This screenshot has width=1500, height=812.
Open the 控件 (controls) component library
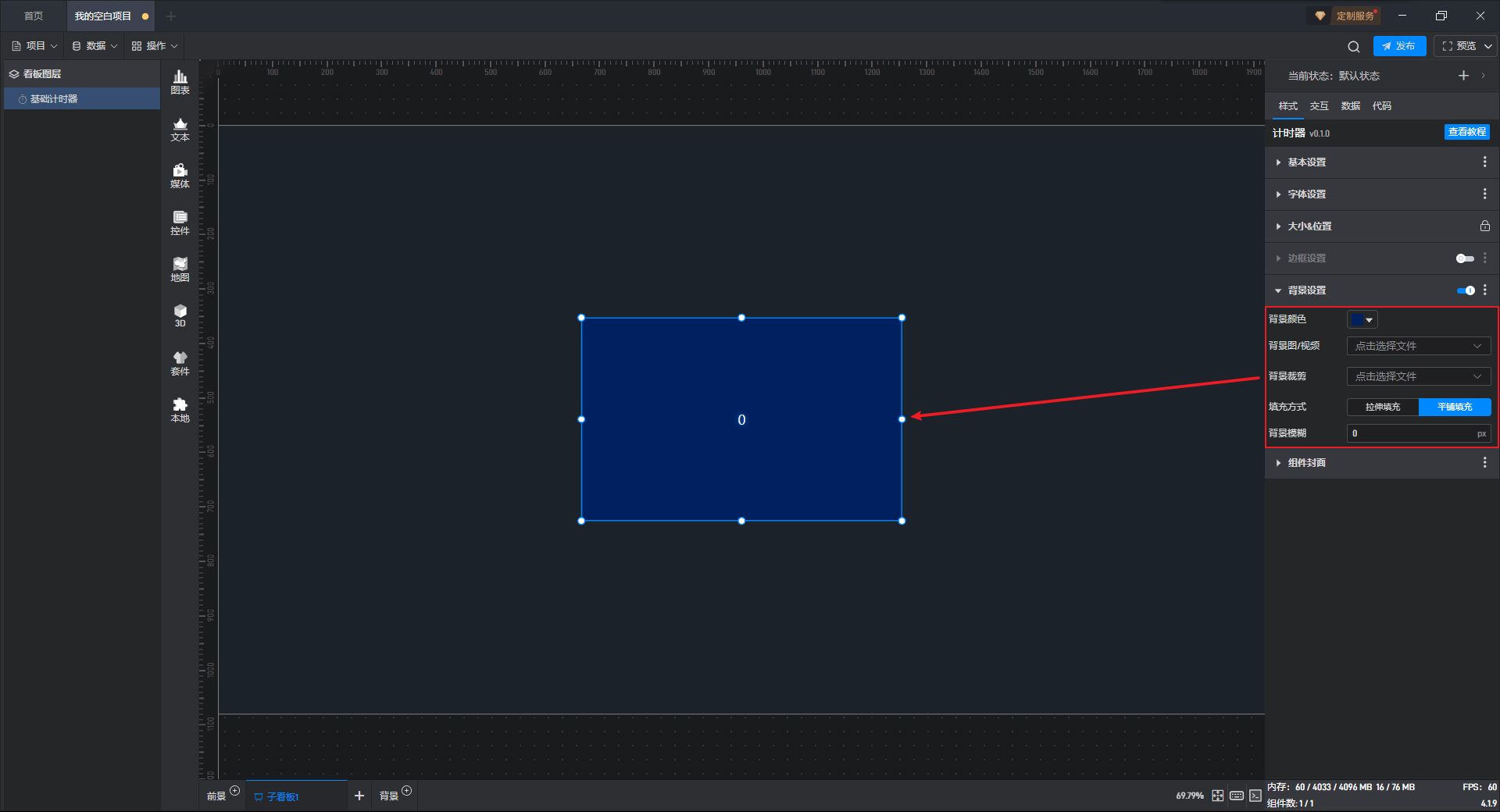pyautogui.click(x=180, y=223)
